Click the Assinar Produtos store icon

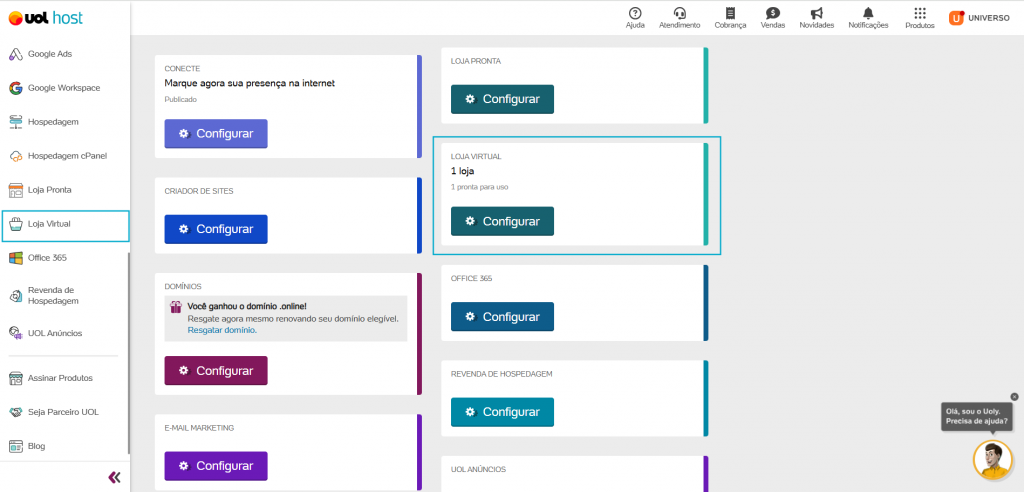coord(16,378)
